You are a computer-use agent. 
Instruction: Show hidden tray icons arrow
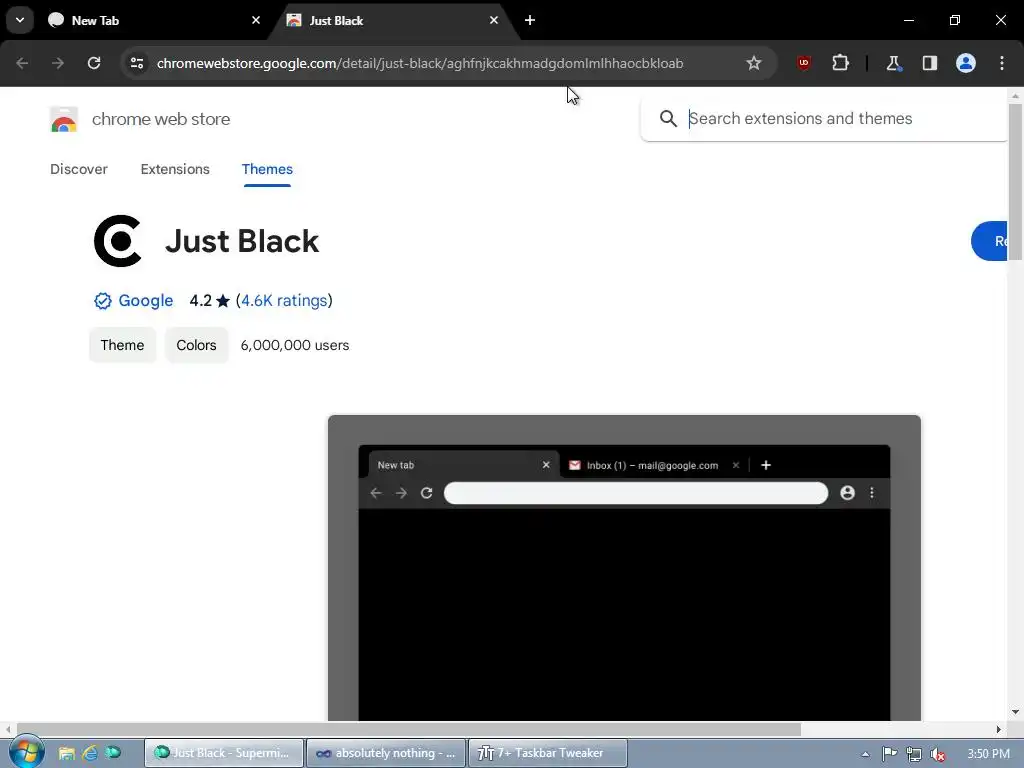865,754
